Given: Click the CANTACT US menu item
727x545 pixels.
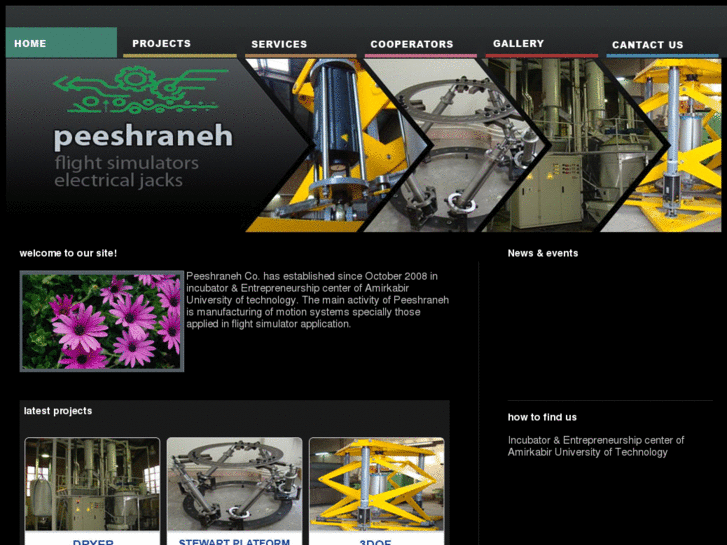Looking at the screenshot, I should [x=662, y=45].
